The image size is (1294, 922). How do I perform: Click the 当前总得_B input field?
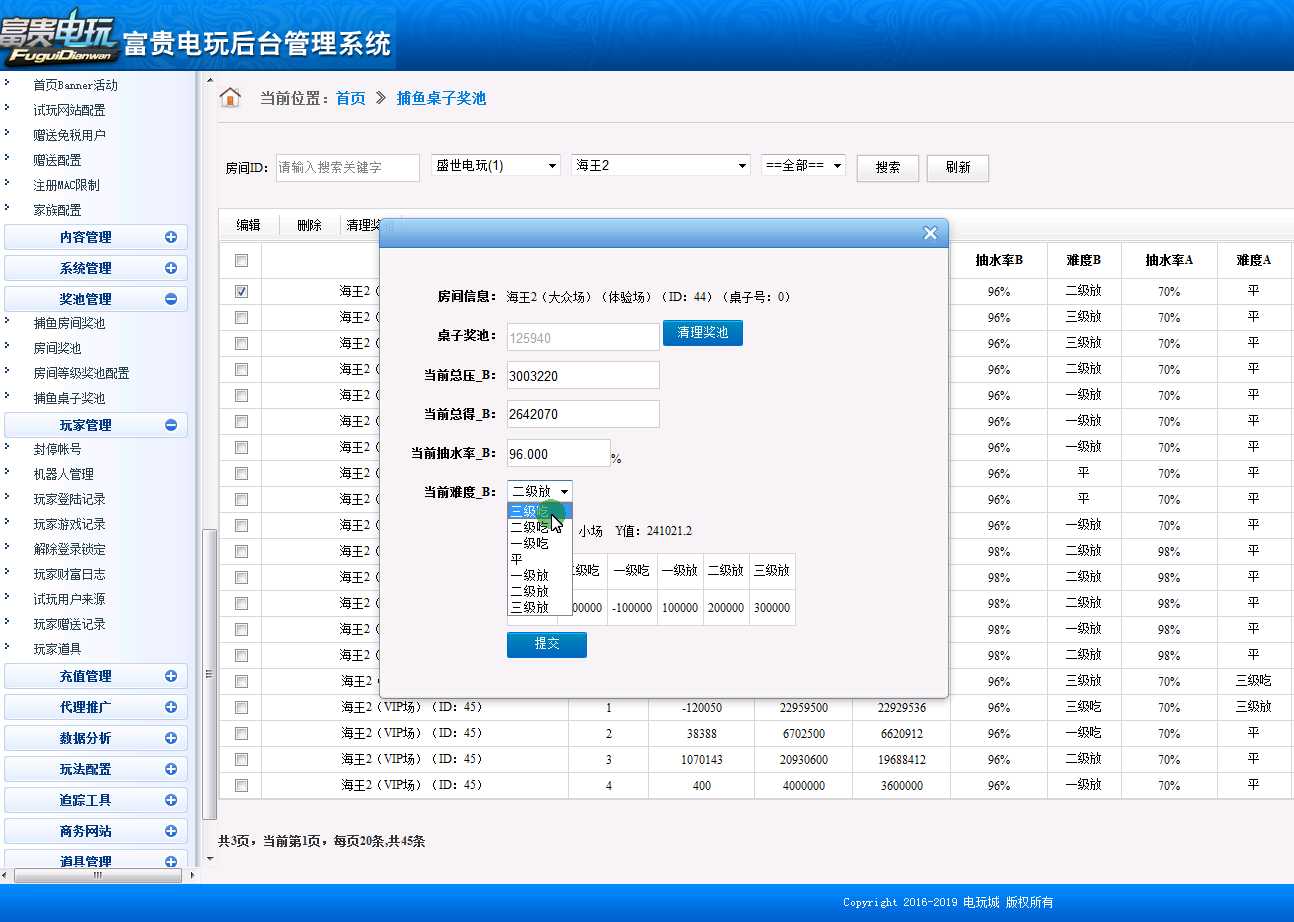583,414
